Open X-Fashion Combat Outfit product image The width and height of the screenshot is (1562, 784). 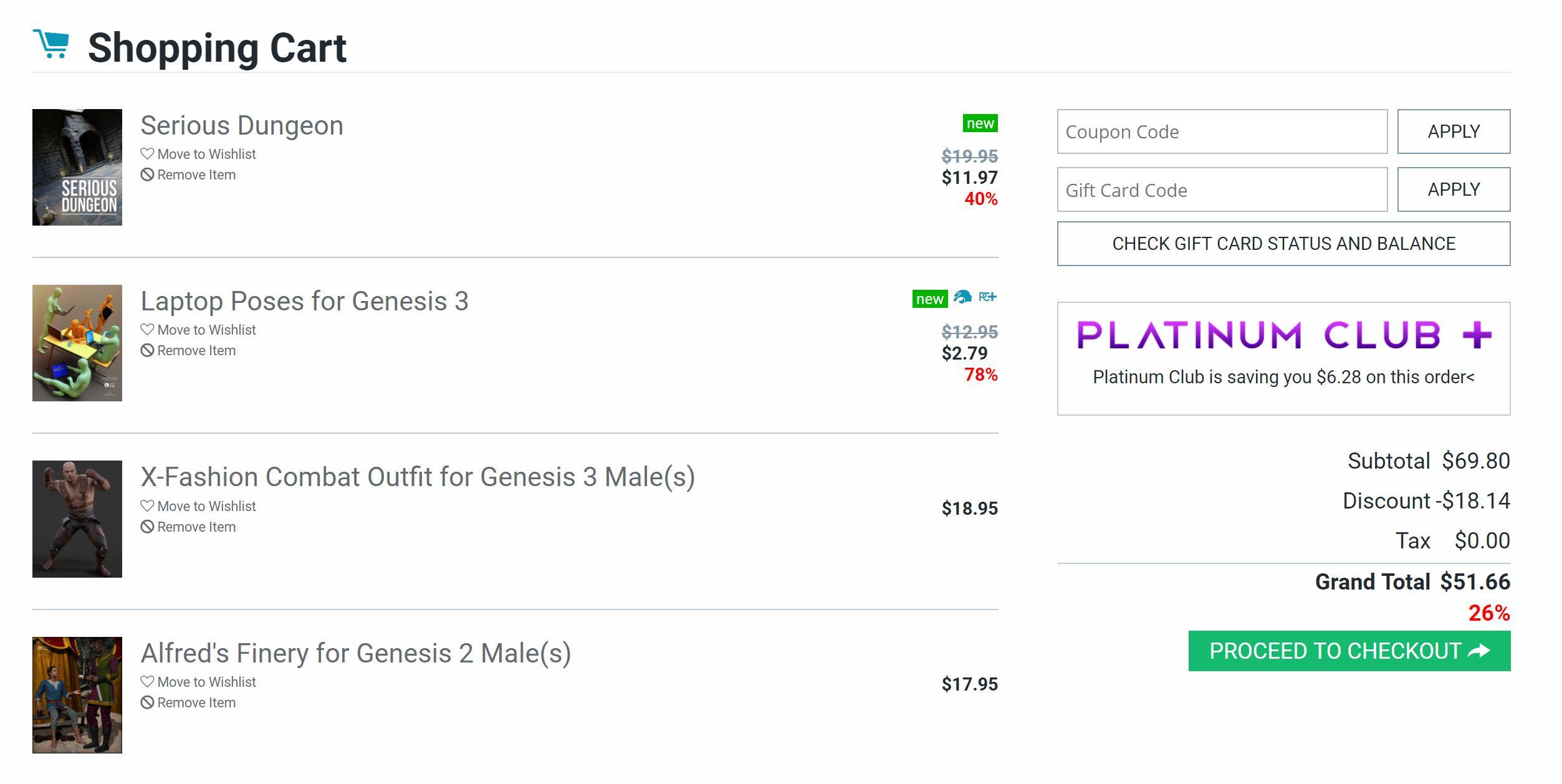pos(77,519)
